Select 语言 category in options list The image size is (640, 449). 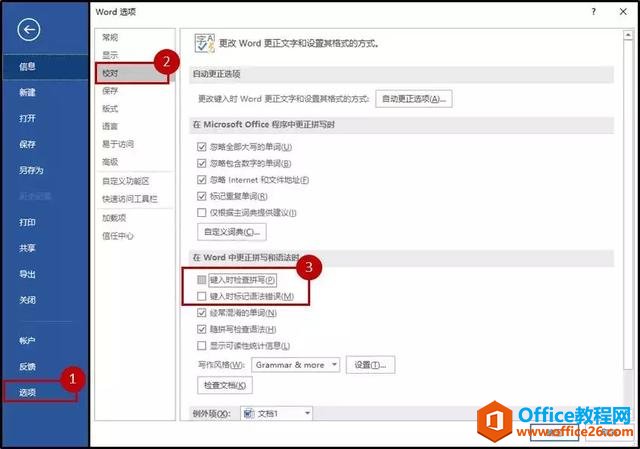(110, 126)
